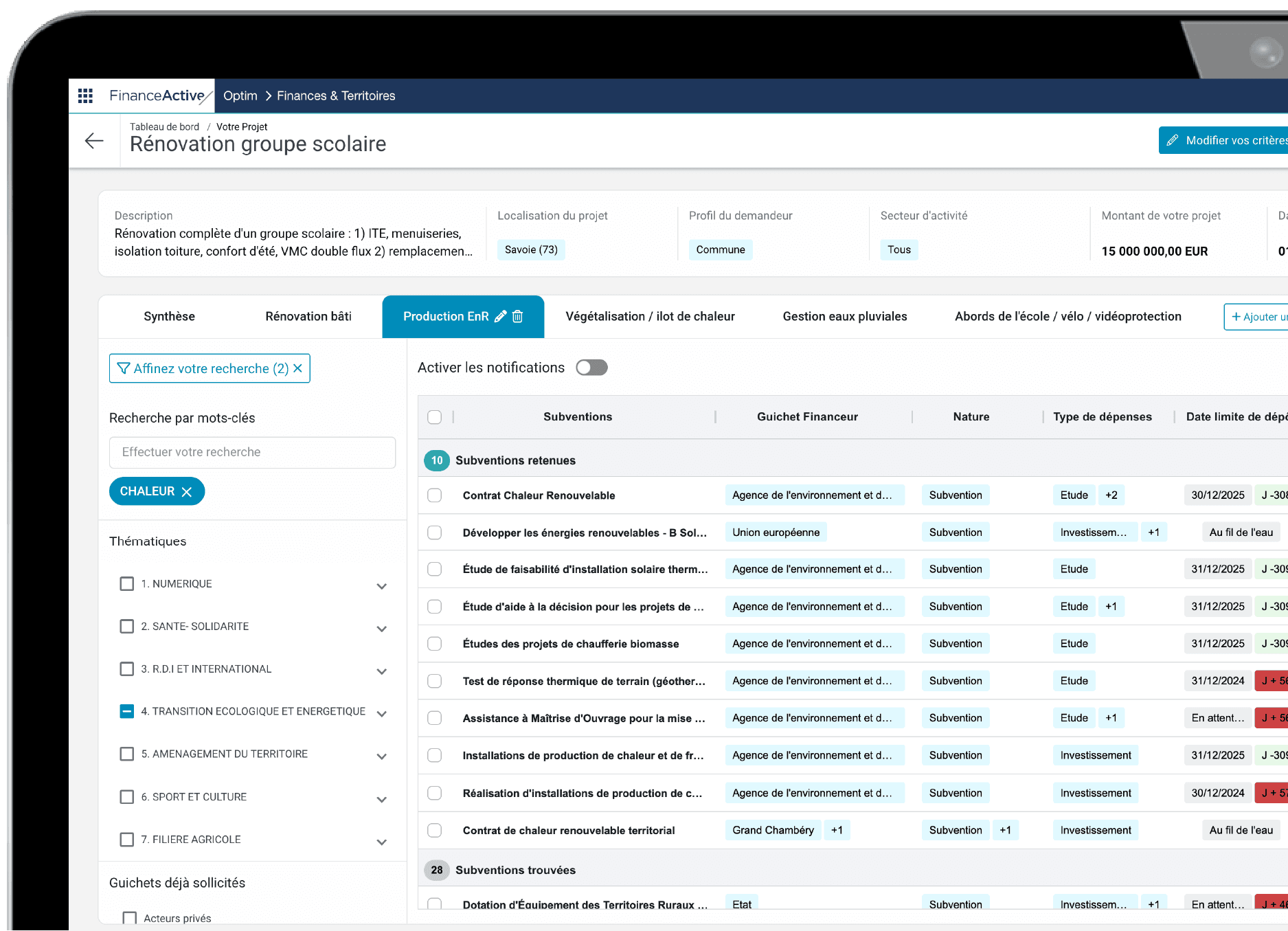
Task: Click the funnel filter icon
Action: click(124, 368)
